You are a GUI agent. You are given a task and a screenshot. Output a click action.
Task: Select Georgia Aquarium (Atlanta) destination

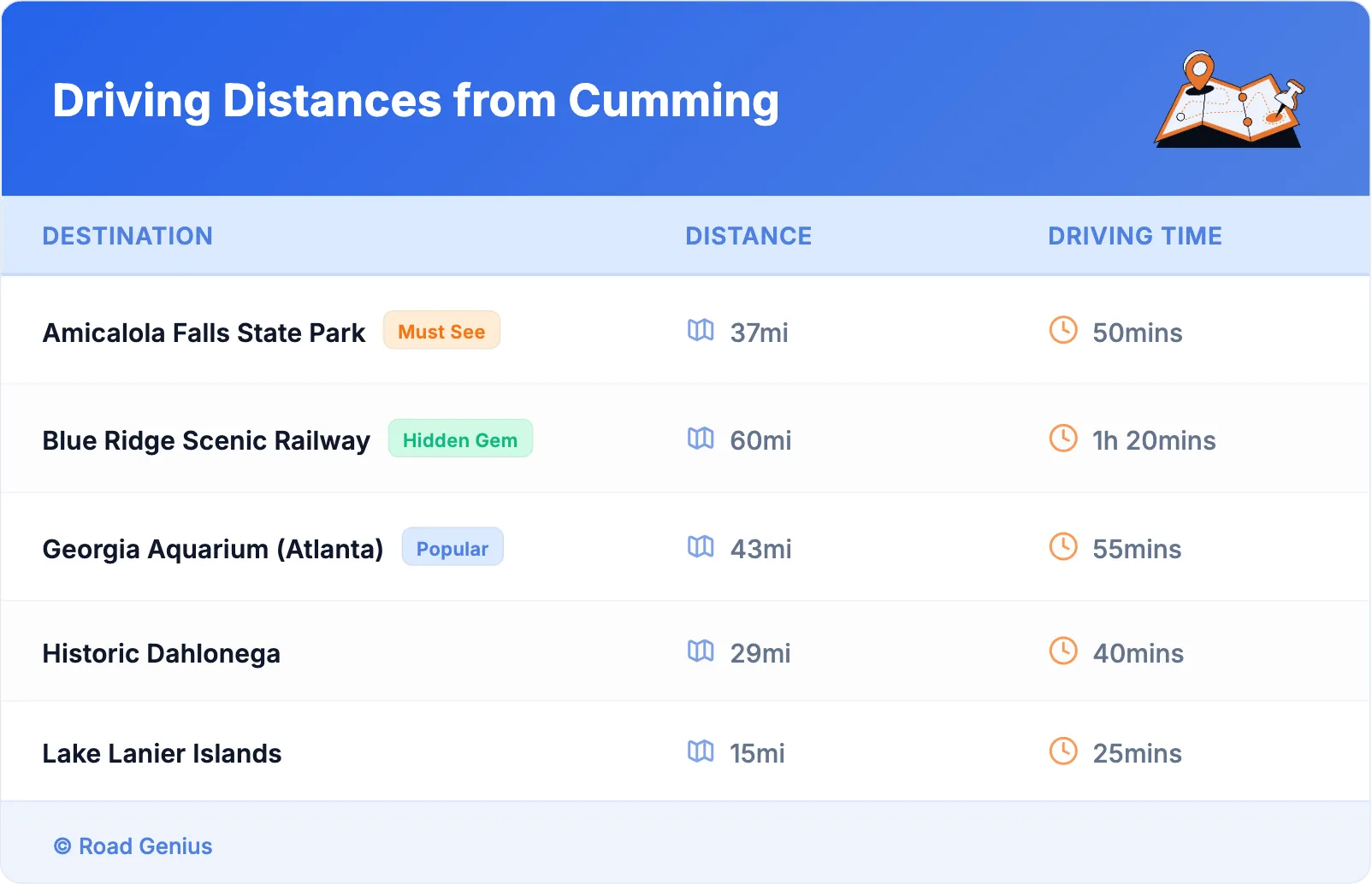(213, 549)
